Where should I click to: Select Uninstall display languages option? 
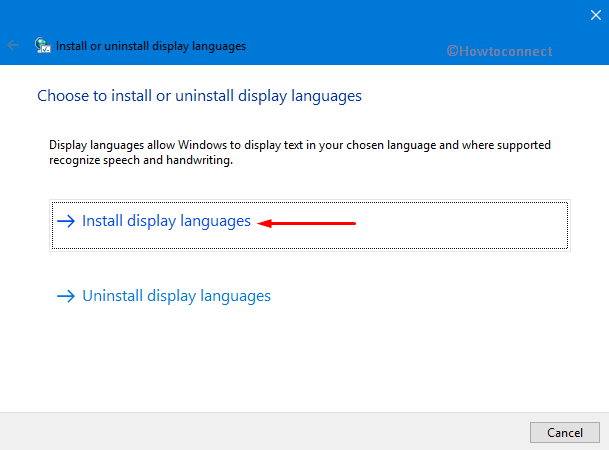176,296
